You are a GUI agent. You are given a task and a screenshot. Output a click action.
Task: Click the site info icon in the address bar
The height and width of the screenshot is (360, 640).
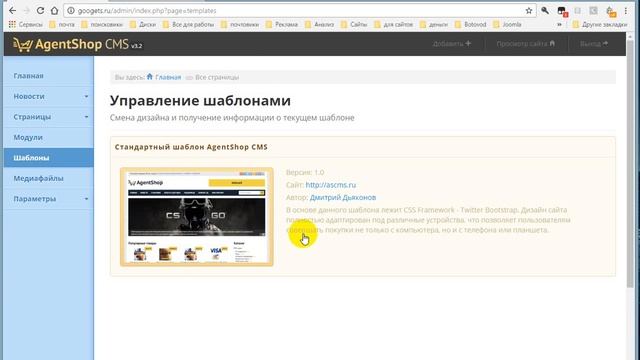pyautogui.click(x=71, y=11)
